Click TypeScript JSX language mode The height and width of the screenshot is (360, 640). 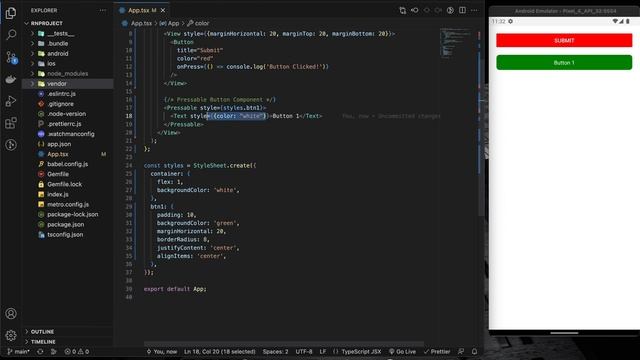[x=357, y=351]
